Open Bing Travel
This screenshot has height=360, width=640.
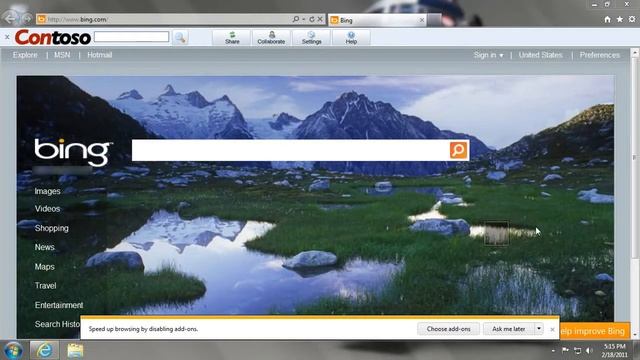pos(45,286)
